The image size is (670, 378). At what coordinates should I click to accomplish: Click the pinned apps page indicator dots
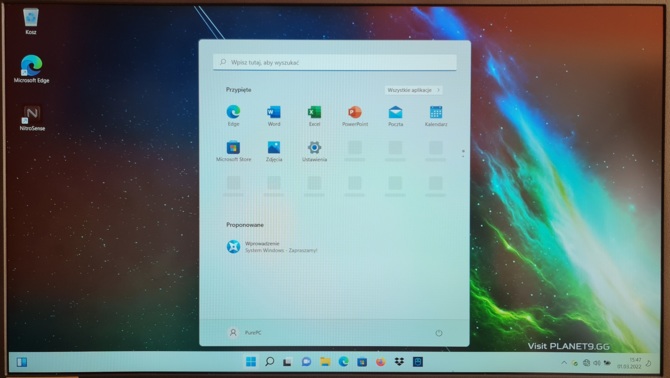[463, 154]
